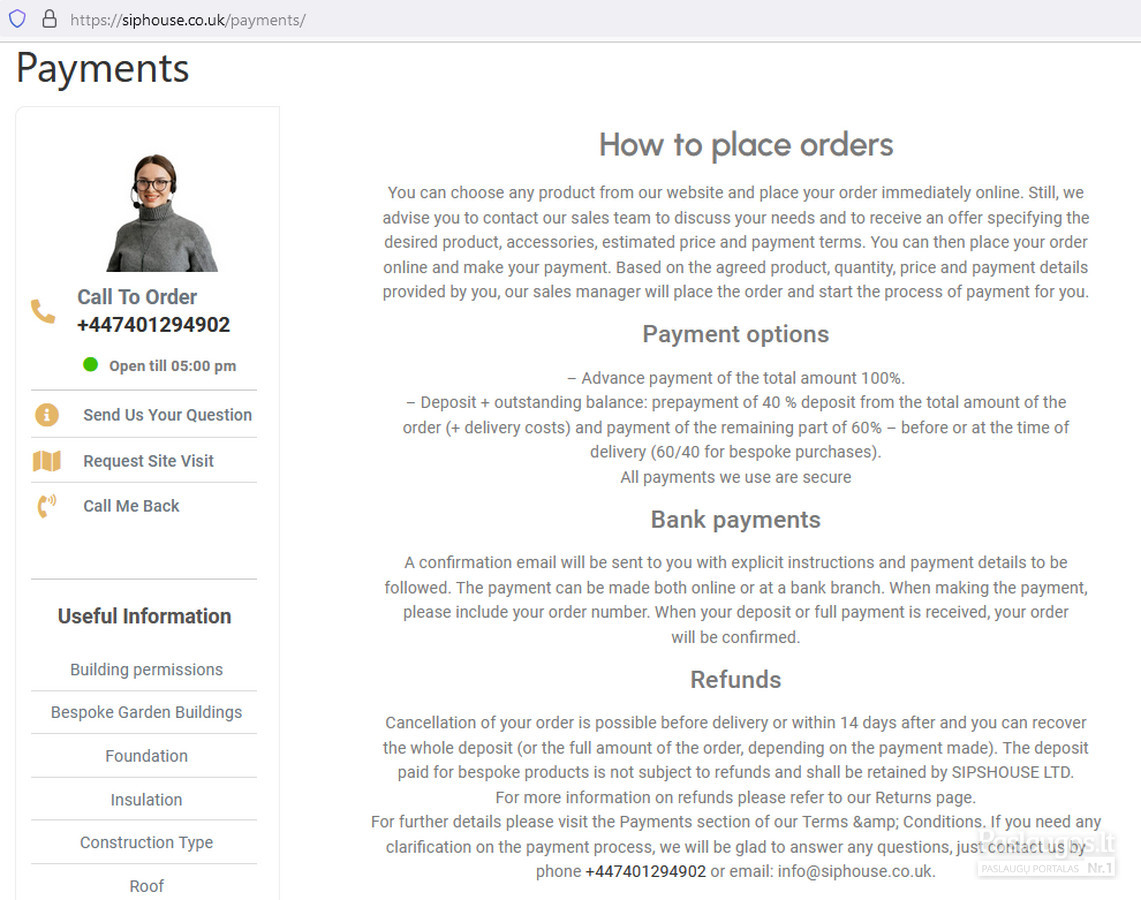Image resolution: width=1141 pixels, height=900 pixels.
Task: Click the shield tracking protection icon
Action: pyautogui.click(x=17, y=19)
